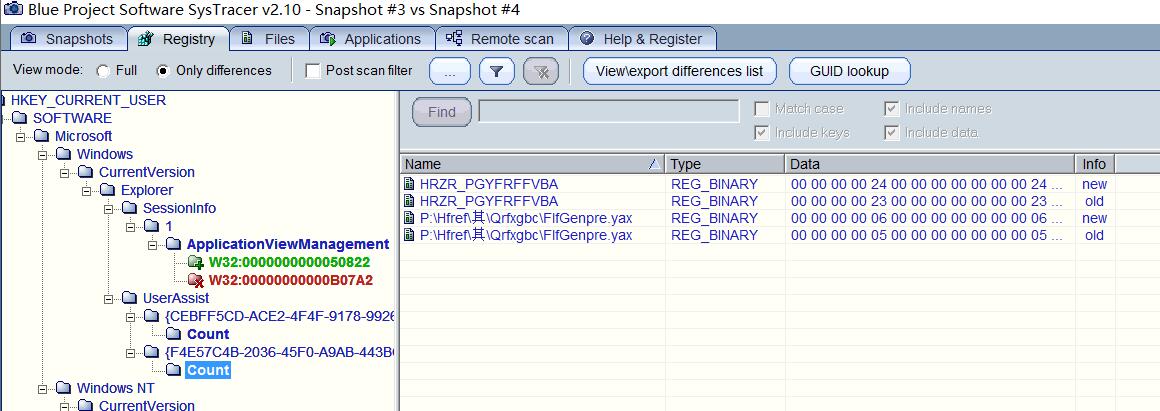Click the Find text input field
Viewport: 1160px width, 411px height.
[x=609, y=111]
